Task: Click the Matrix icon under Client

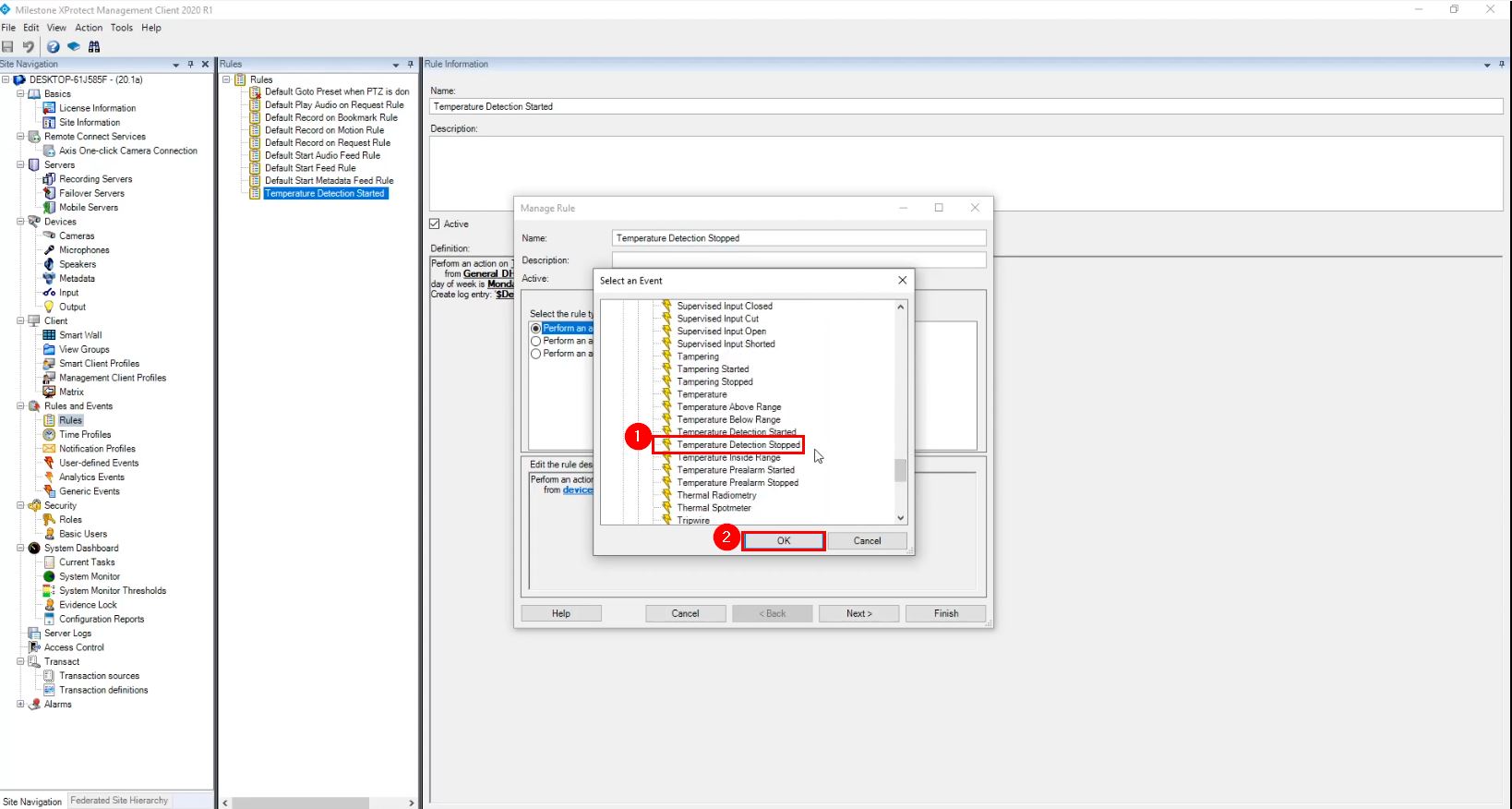Action: coord(50,392)
